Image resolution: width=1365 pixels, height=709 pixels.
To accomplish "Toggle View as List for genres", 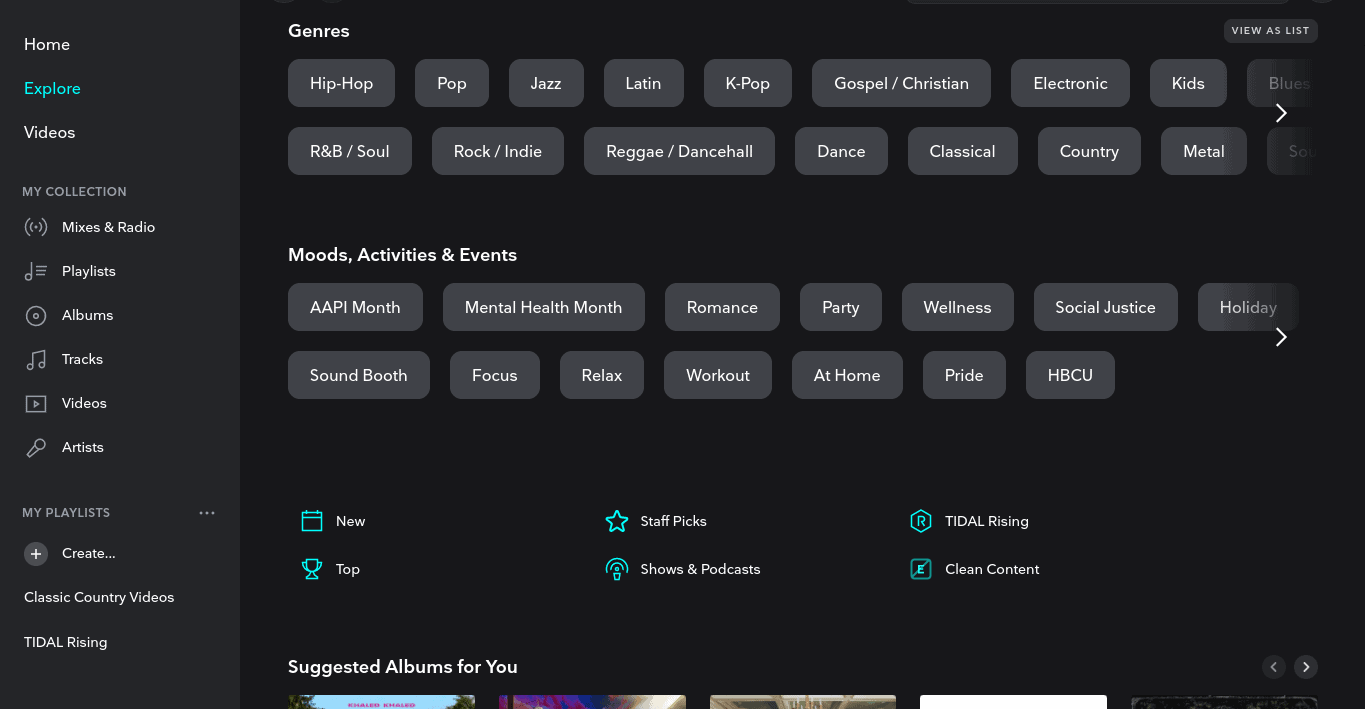I will (1270, 31).
